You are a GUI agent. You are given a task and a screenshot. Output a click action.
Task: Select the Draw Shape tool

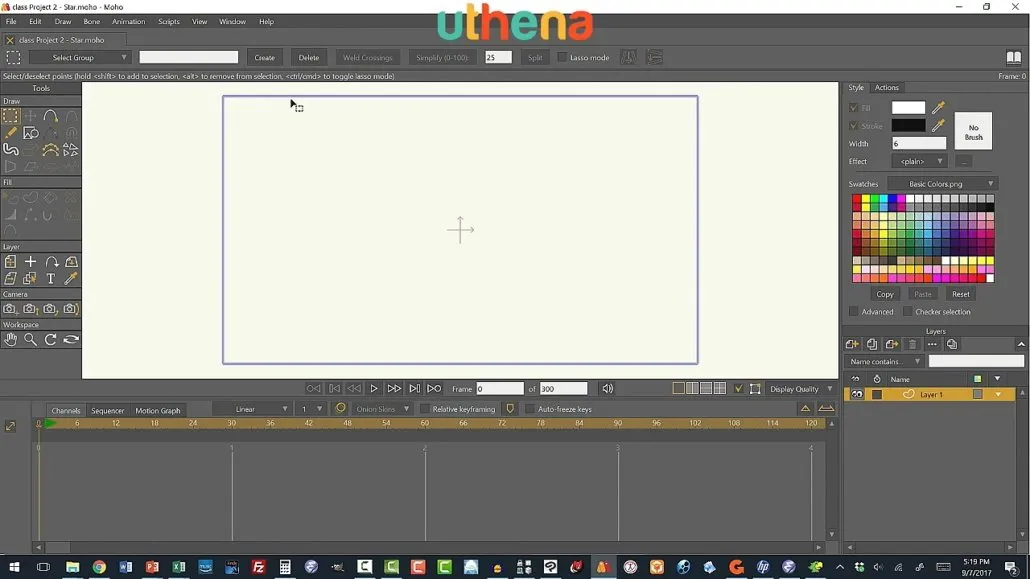(30, 133)
